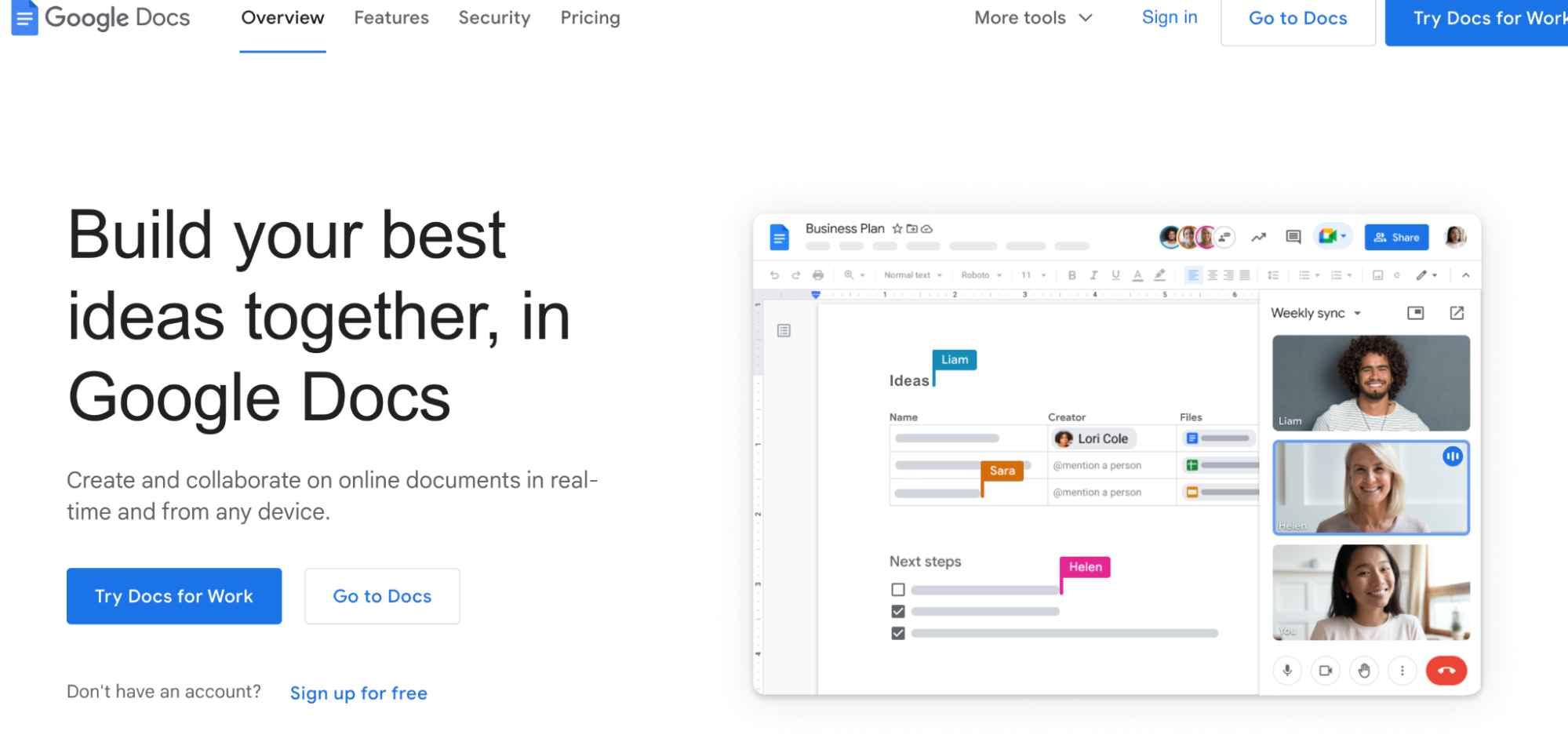Click the move-to-folder icon beside Business Plan

911,229
